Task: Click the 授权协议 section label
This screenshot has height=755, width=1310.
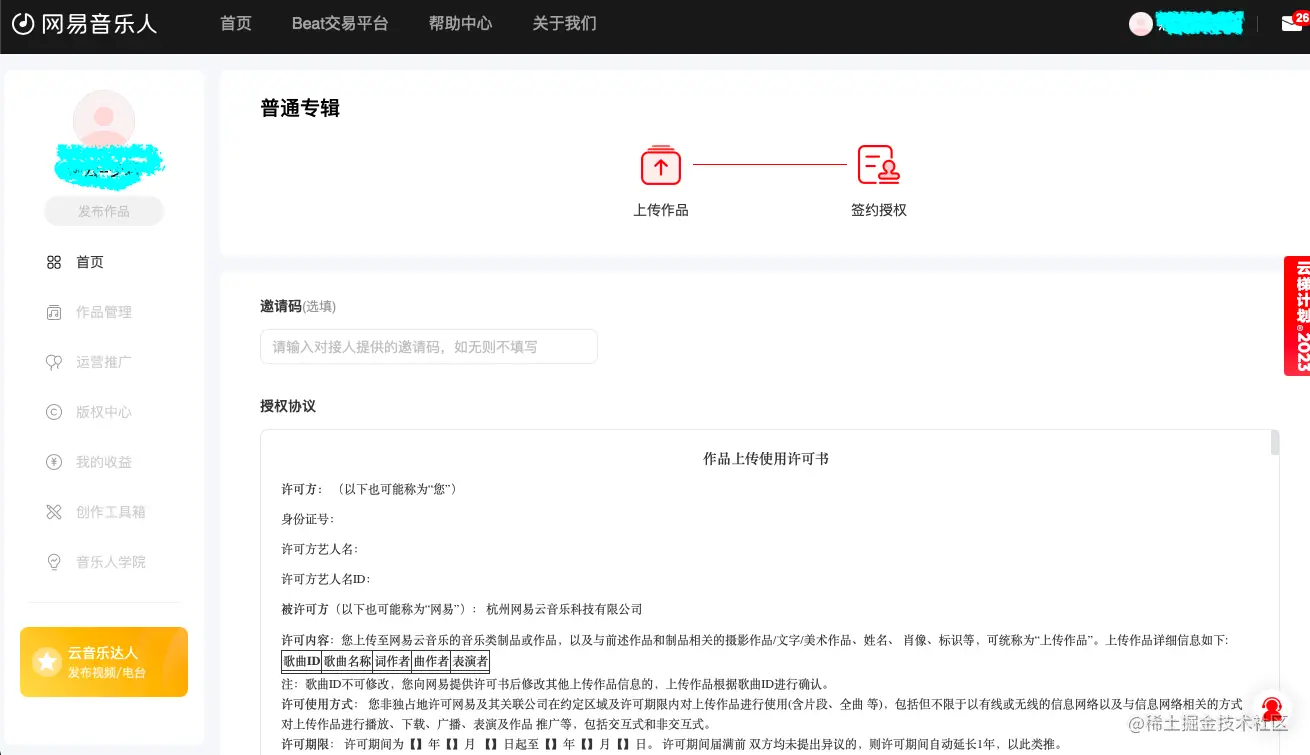Action: click(x=288, y=406)
